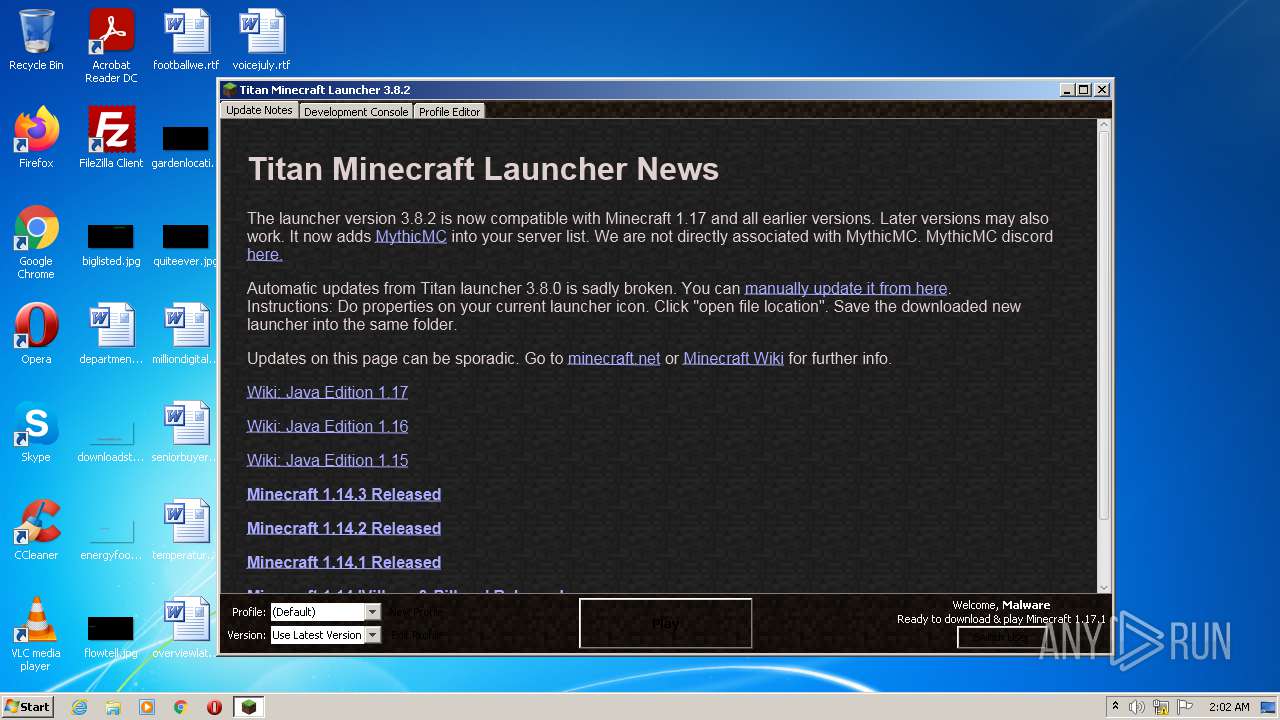The width and height of the screenshot is (1280, 720).
Task: Click the Play button
Action: click(x=665, y=623)
